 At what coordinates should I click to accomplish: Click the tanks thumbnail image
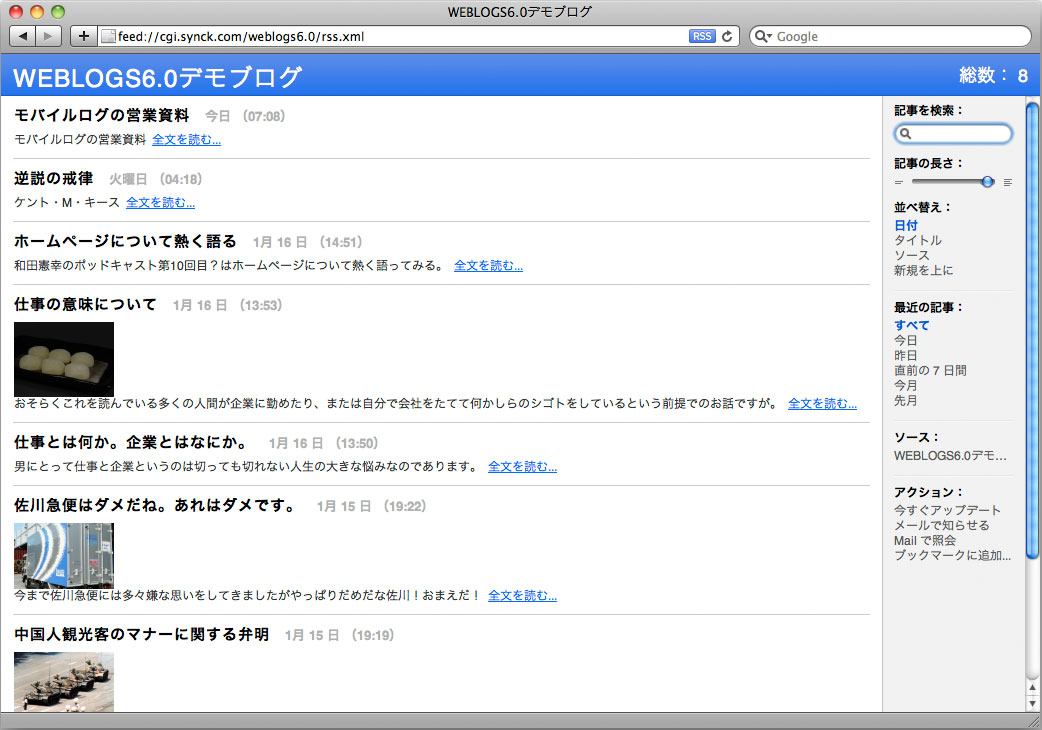pos(64,682)
